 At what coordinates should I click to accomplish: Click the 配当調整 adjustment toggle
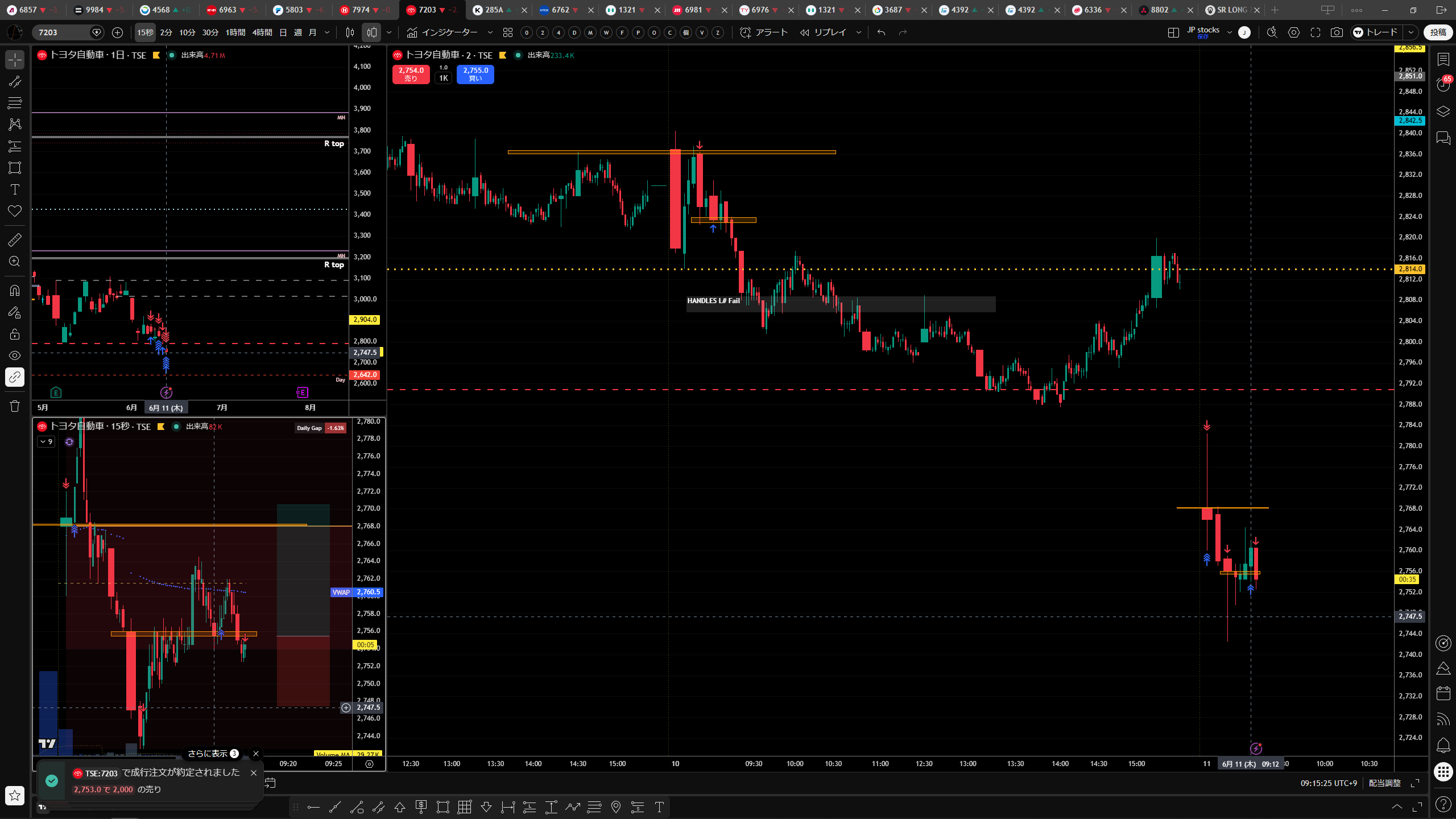coord(1385,783)
